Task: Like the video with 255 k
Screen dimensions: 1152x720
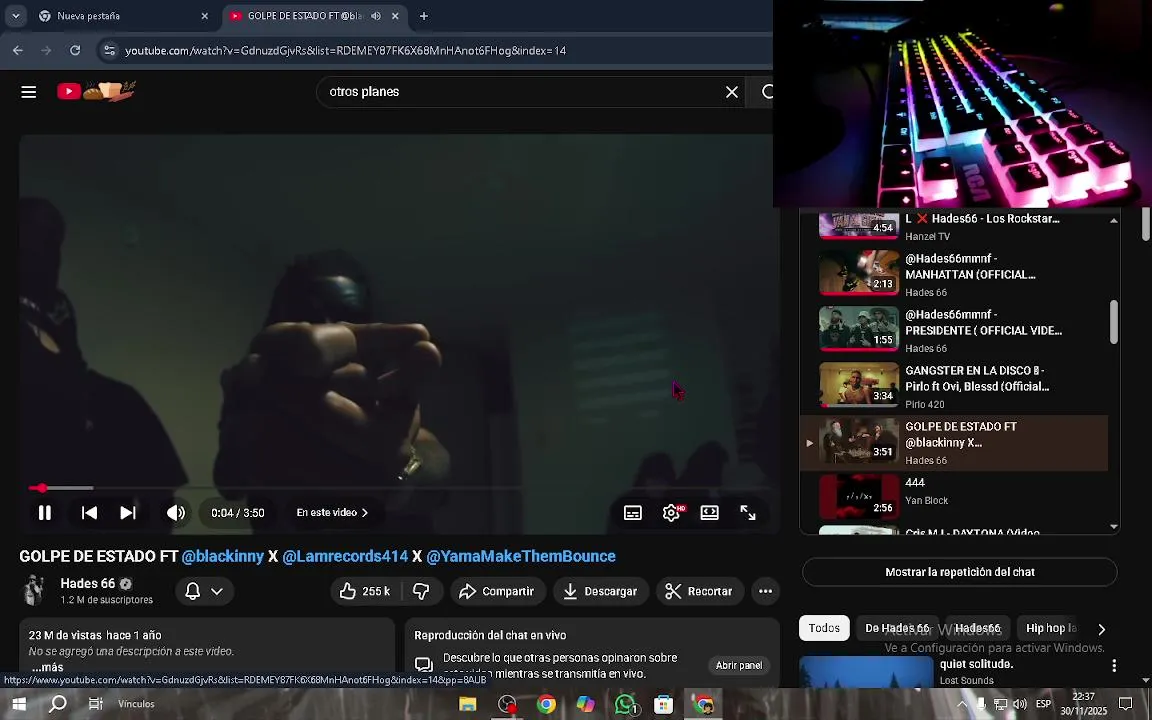Action: click(365, 591)
